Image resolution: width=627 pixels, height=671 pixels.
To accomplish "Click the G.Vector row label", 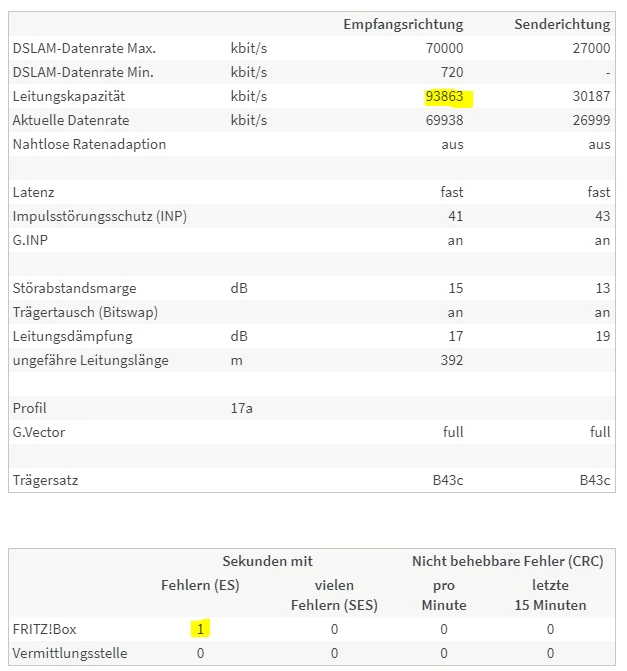I will click(x=39, y=432).
